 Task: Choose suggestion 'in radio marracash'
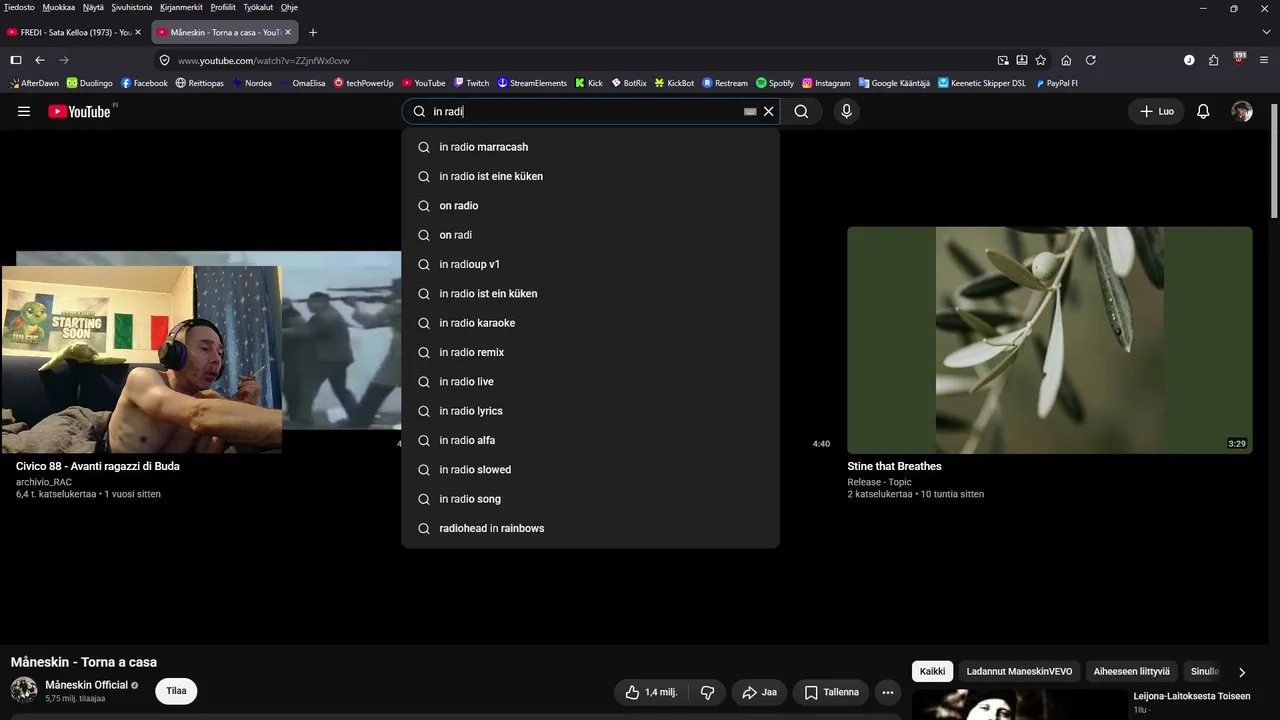(x=590, y=147)
